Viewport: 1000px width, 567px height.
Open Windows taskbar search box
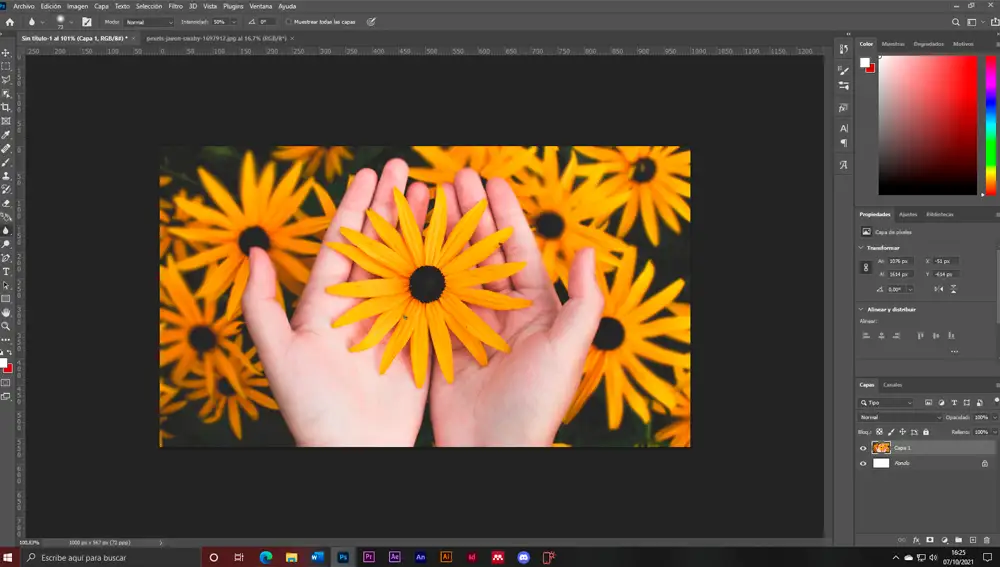click(x=112, y=557)
